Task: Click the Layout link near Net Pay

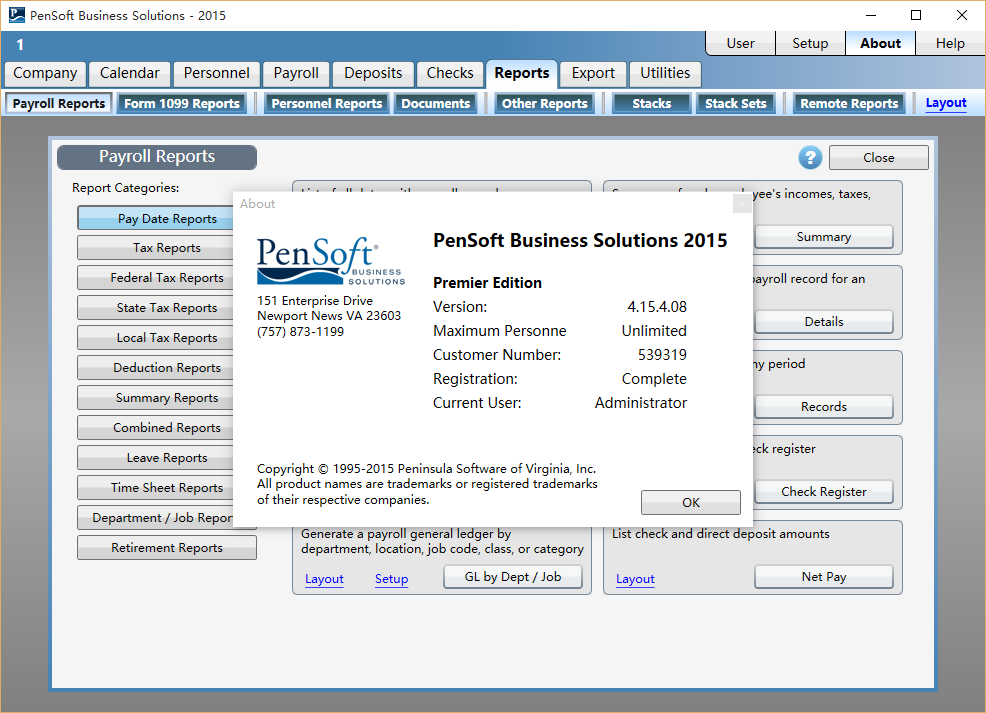Action: click(634, 578)
